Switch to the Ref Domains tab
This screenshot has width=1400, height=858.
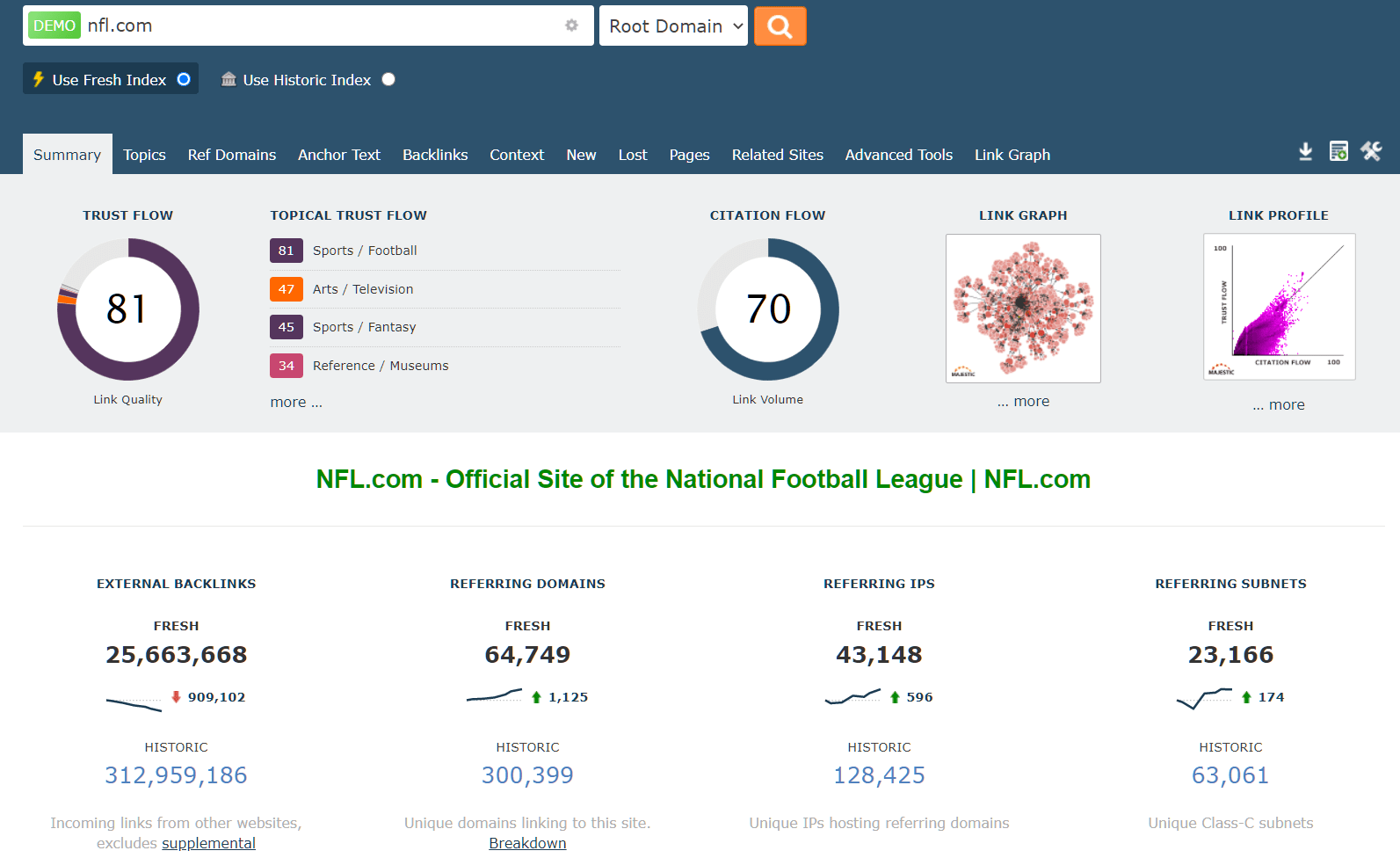tap(231, 155)
